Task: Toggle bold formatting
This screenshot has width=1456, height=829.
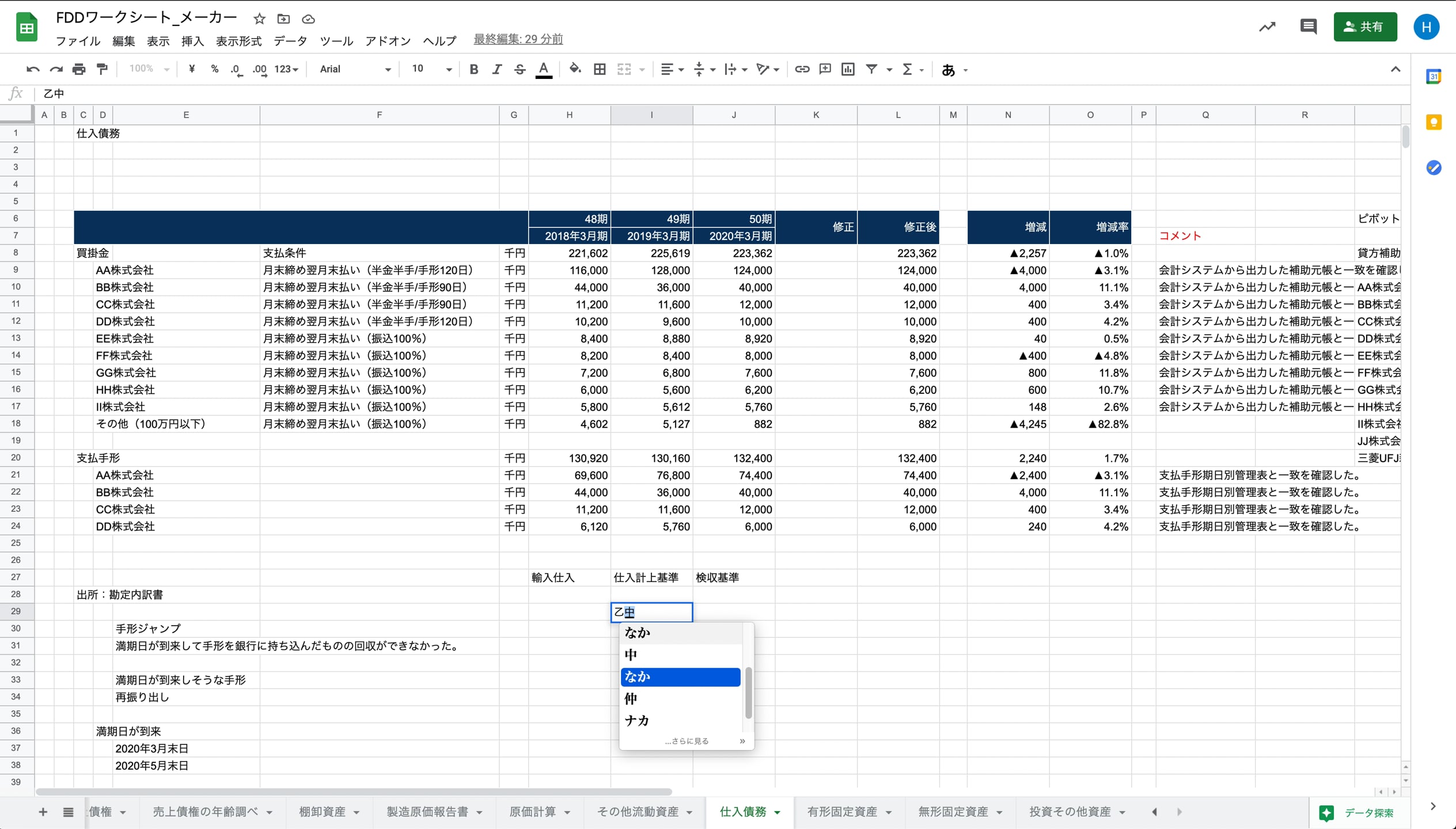Action: [x=473, y=69]
